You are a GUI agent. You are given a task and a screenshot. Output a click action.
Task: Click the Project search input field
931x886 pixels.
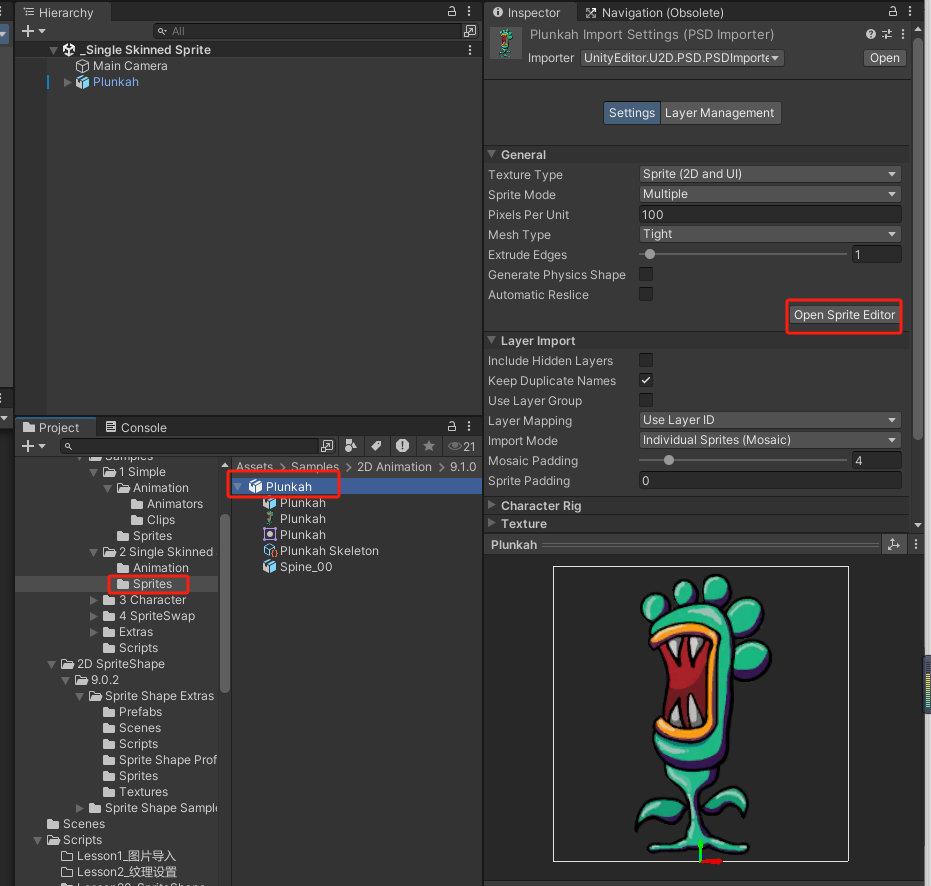tap(190, 446)
